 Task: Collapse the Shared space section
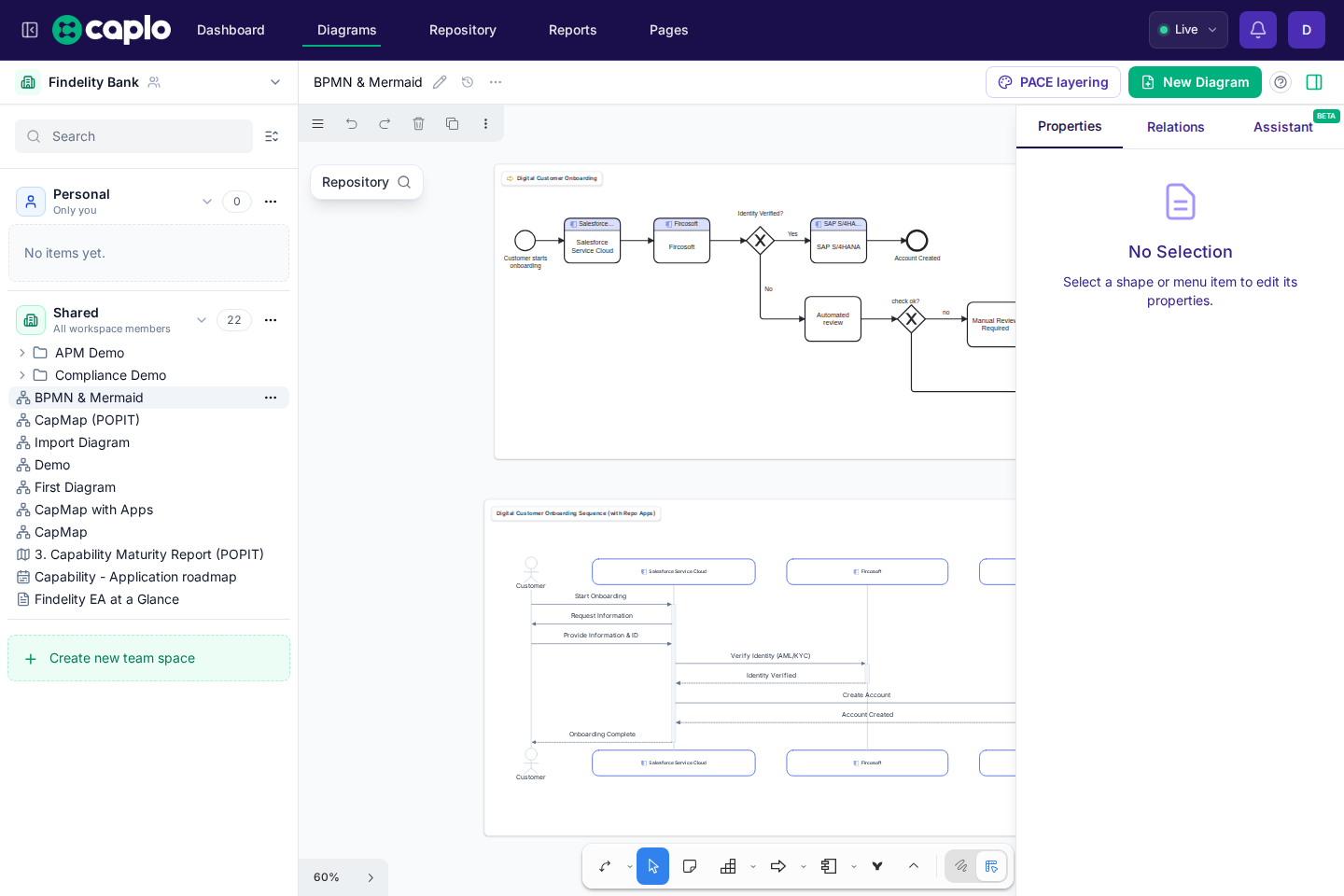[x=202, y=320]
